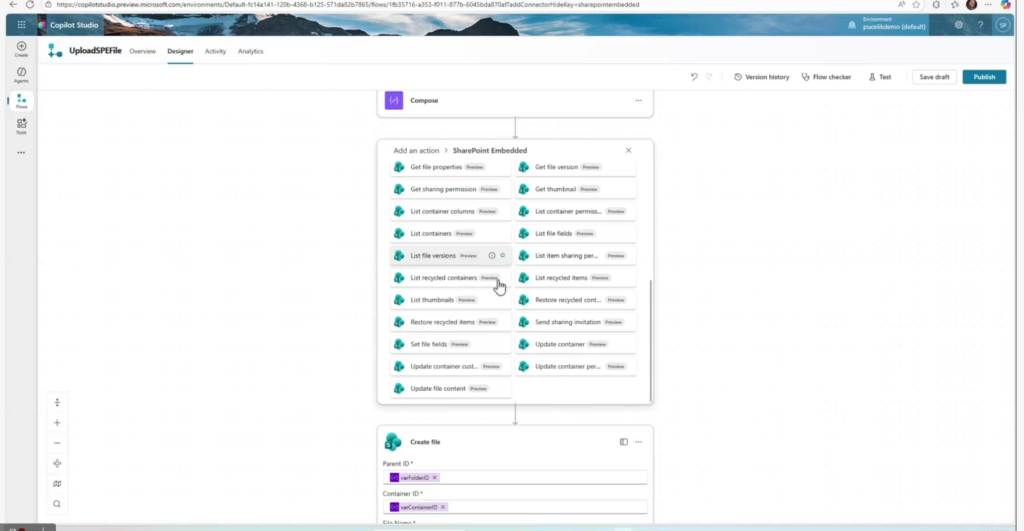Switch to the Overview tab

pyautogui.click(x=142, y=51)
